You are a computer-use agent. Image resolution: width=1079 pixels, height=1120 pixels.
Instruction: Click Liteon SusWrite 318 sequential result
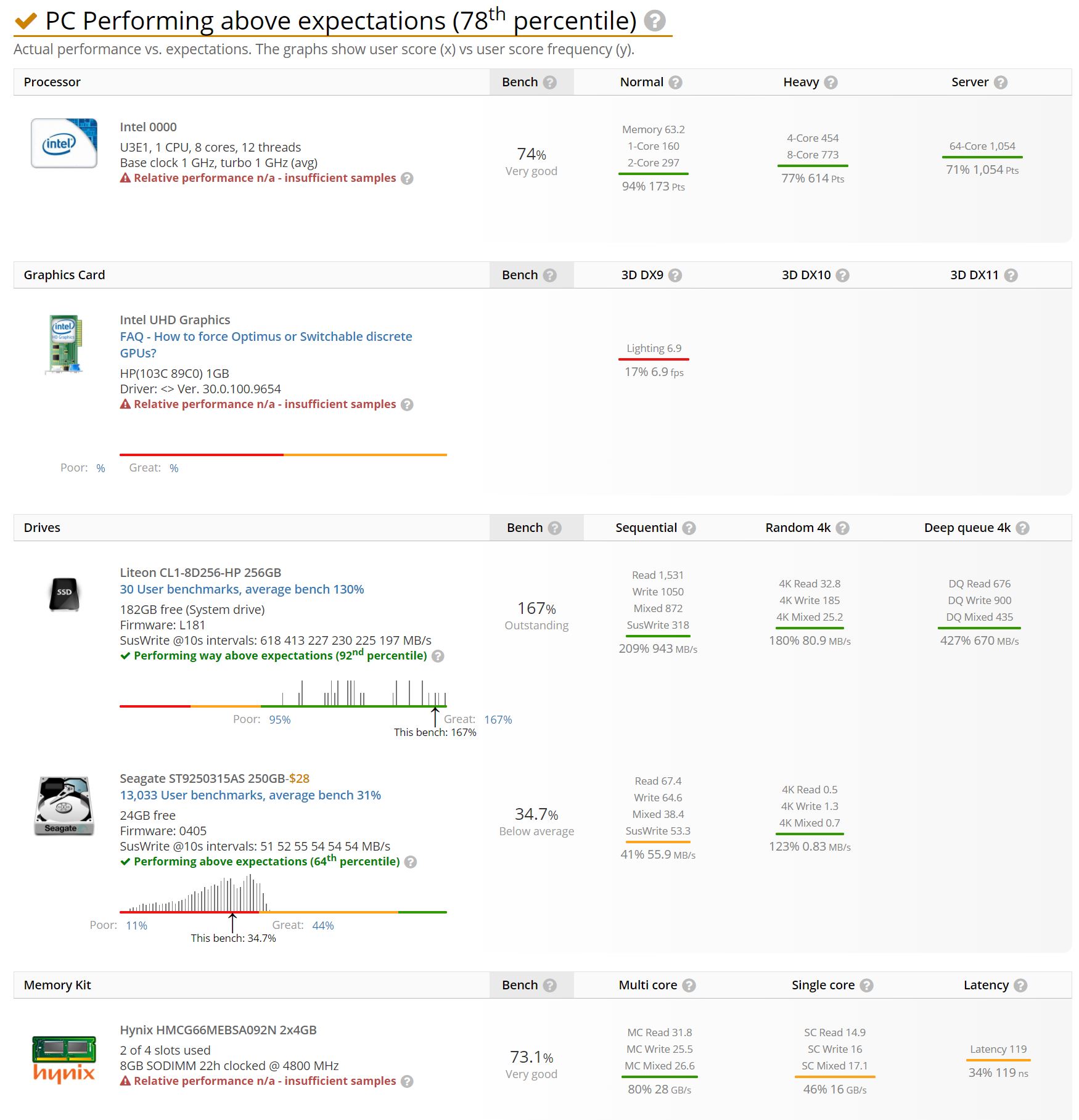[x=658, y=626]
